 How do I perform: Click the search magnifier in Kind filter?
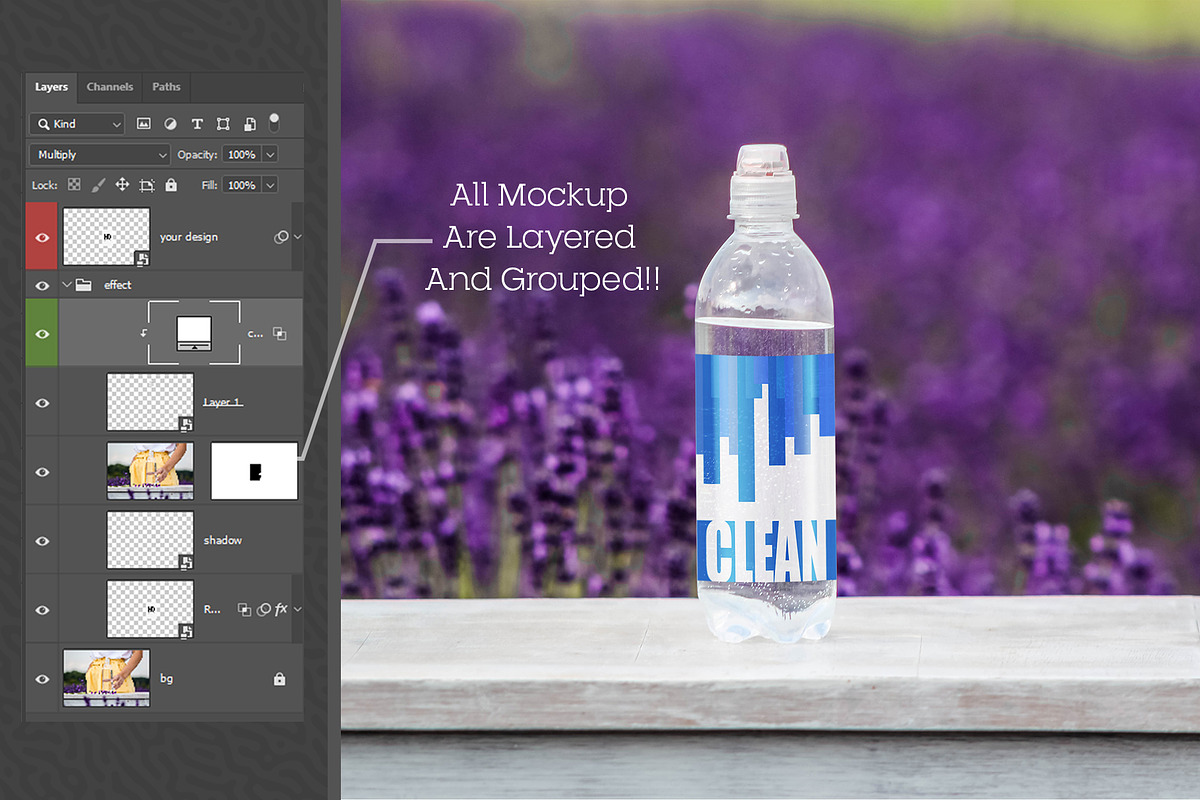pyautogui.click(x=43, y=124)
